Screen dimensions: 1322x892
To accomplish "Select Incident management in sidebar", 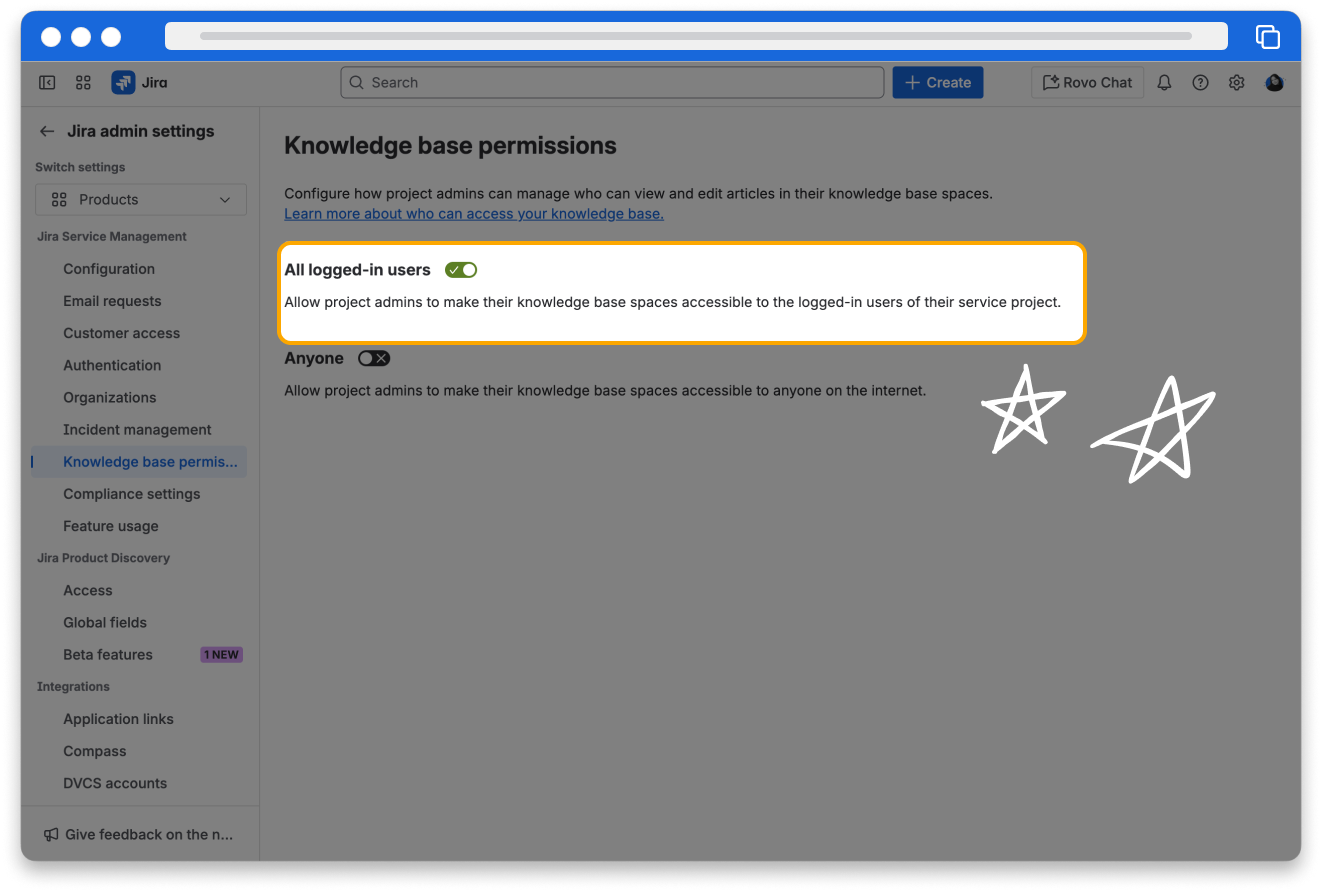I will 137,430.
